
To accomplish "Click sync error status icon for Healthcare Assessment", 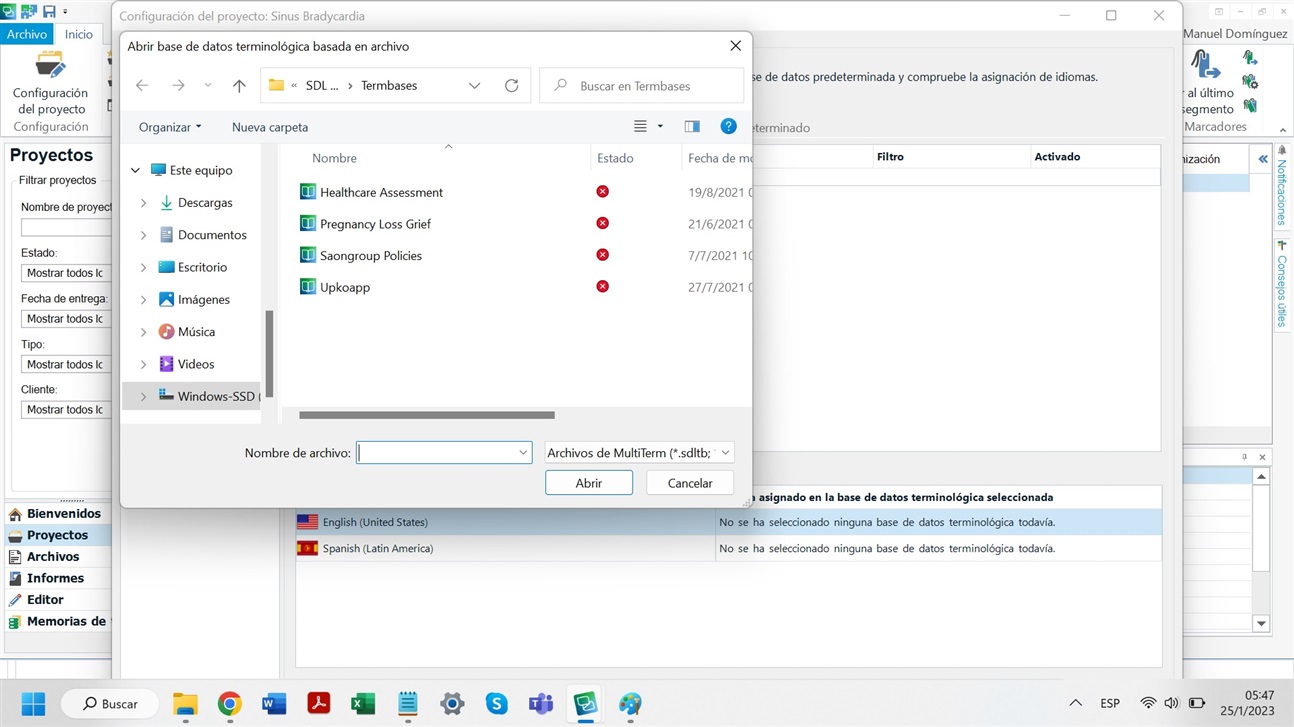I will click(x=602, y=191).
